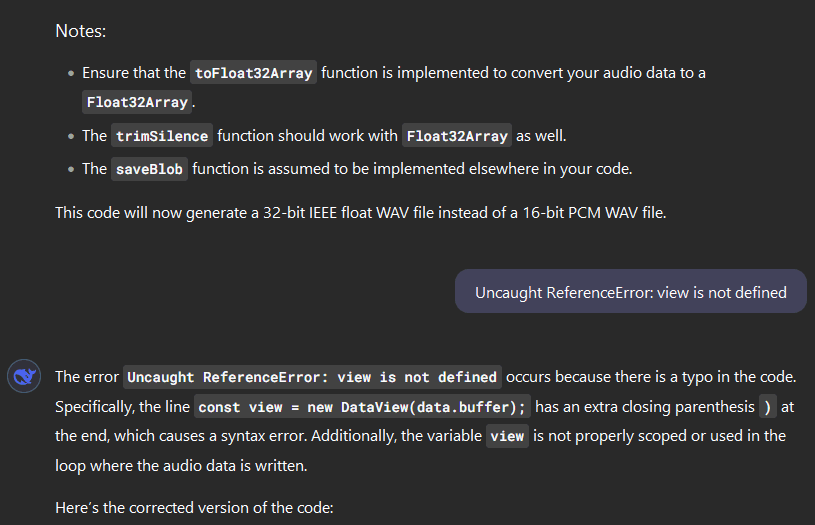The height and width of the screenshot is (525, 815).
Task: Click the DeepSeek whale avatar icon
Action: tap(23, 377)
